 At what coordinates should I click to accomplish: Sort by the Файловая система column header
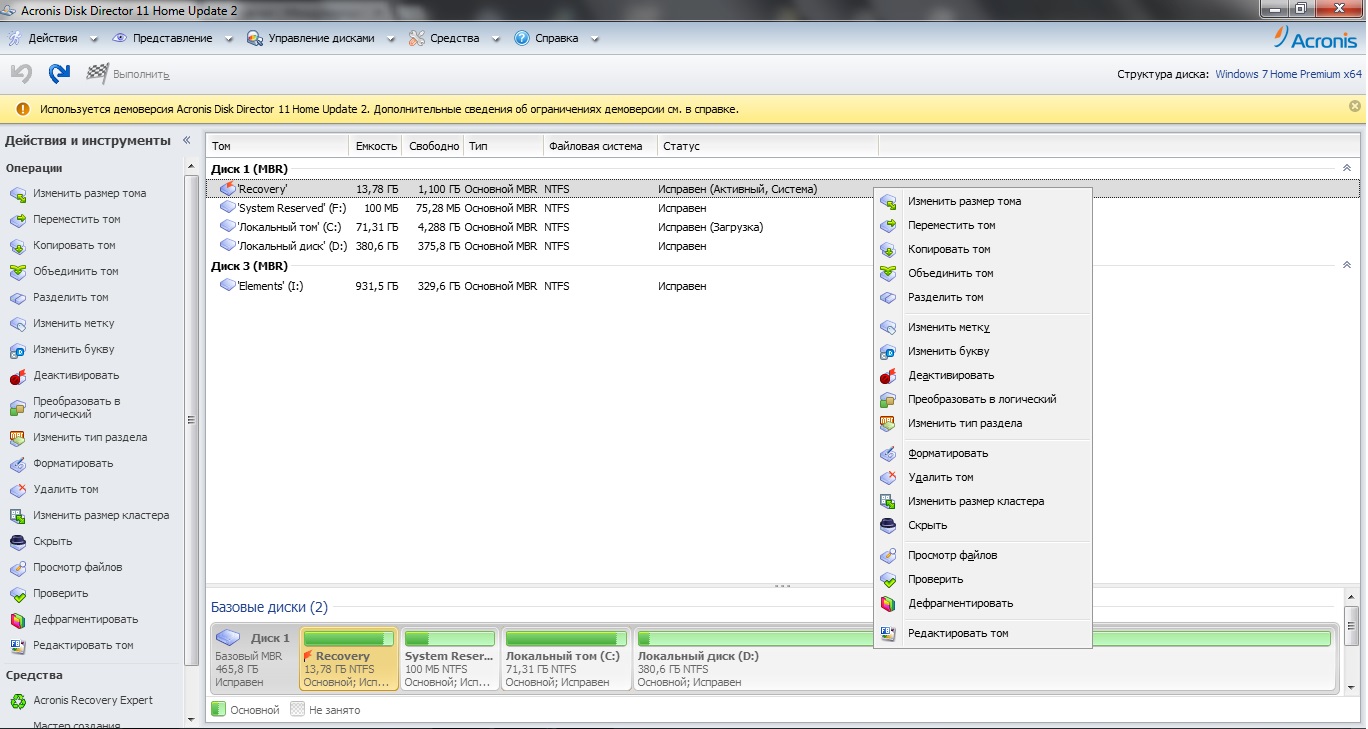(x=600, y=146)
